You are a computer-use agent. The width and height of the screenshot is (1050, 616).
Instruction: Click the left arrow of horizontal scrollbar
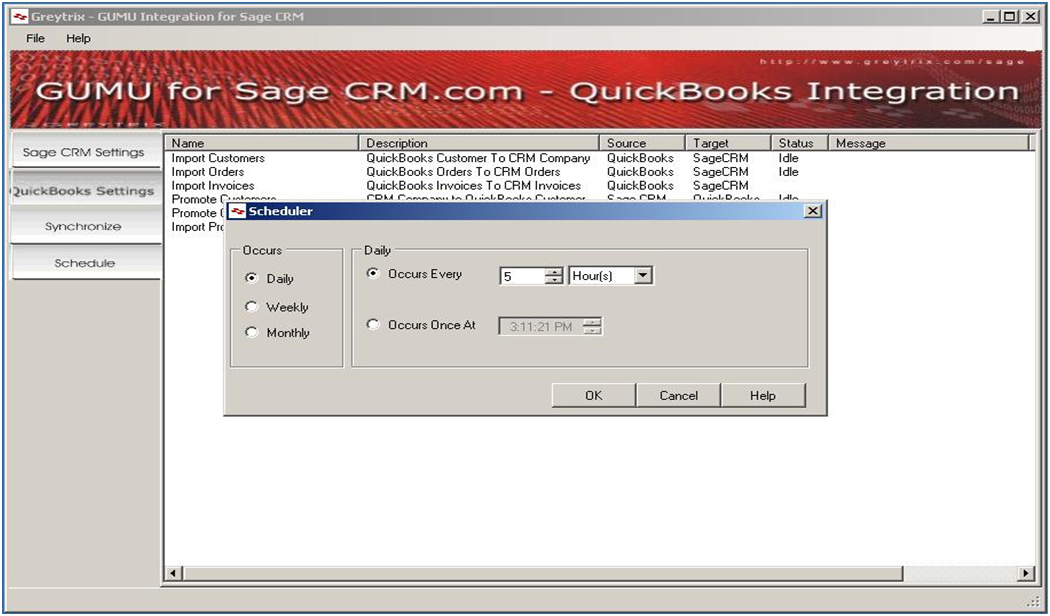tap(173, 573)
